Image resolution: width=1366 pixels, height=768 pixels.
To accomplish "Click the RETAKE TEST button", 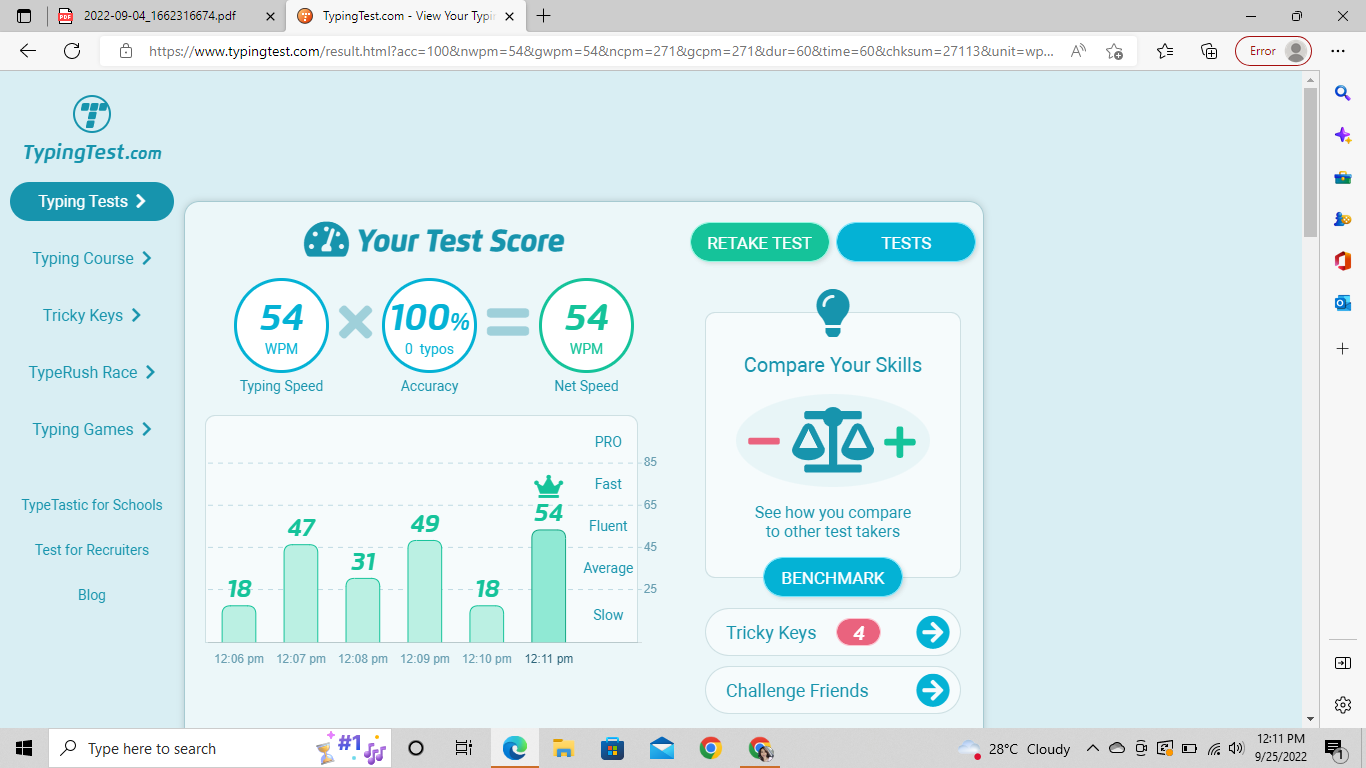I will pyautogui.click(x=759, y=243).
